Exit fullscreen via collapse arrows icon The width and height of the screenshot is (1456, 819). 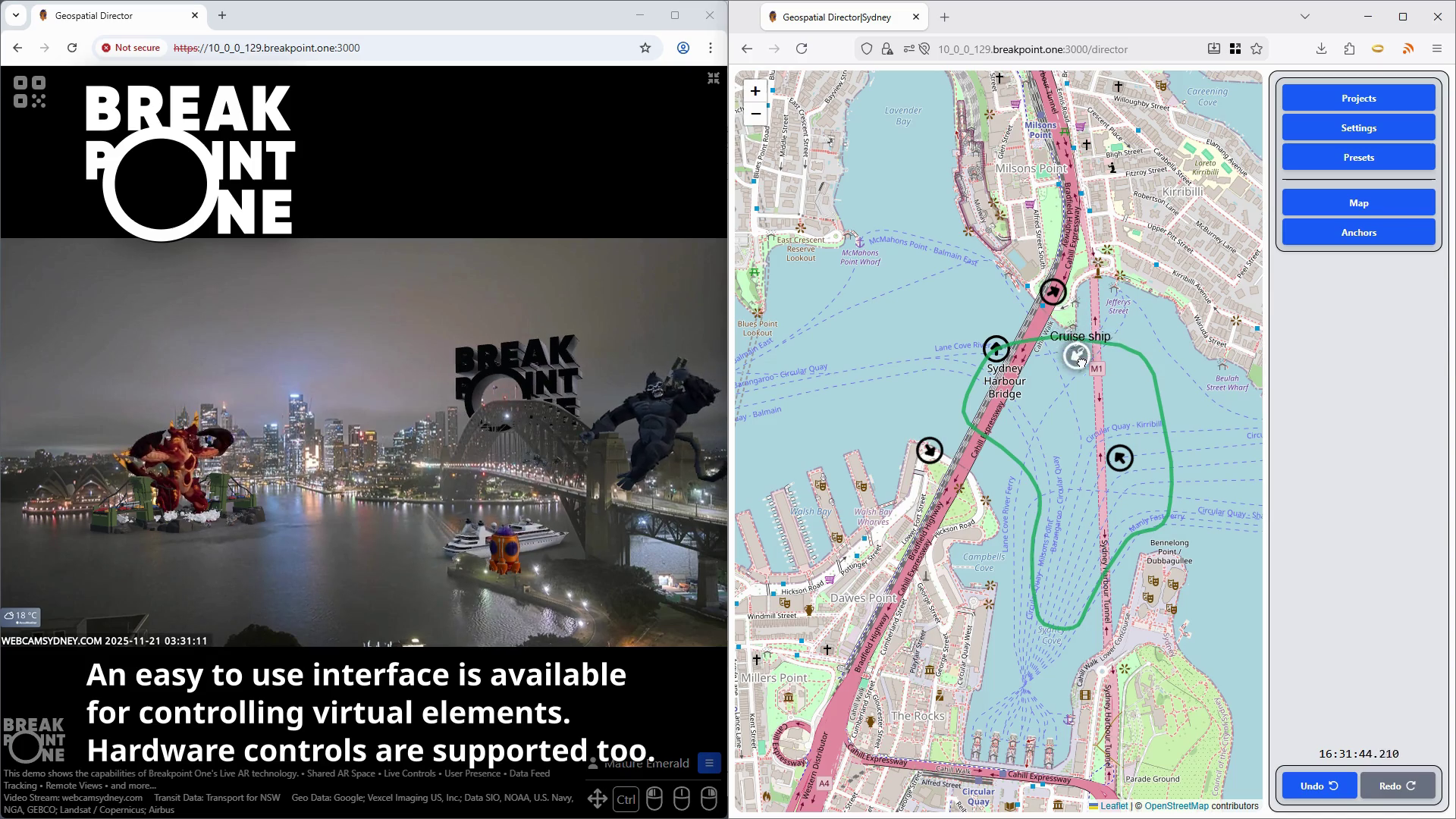(713, 78)
